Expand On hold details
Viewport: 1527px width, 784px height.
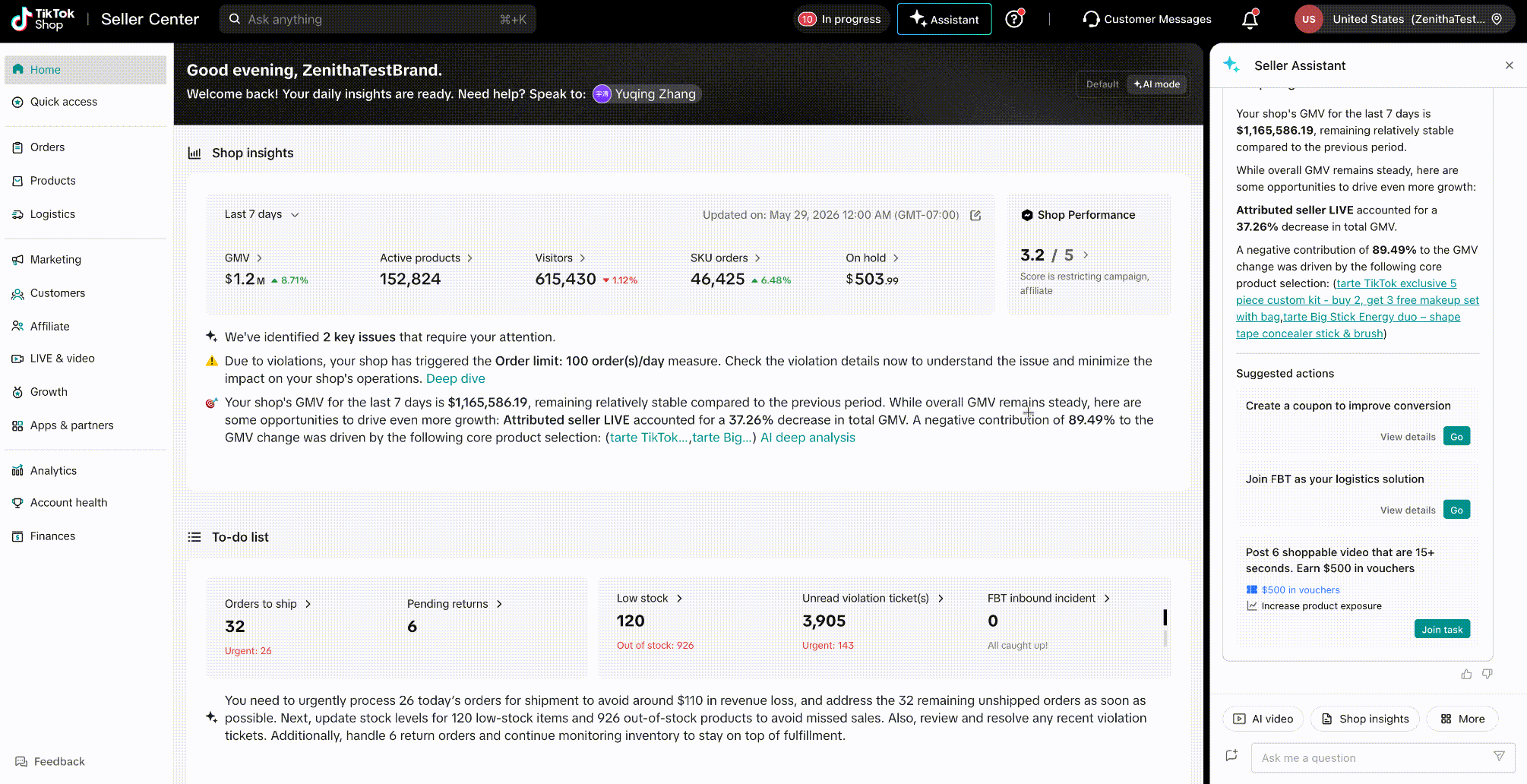point(896,258)
